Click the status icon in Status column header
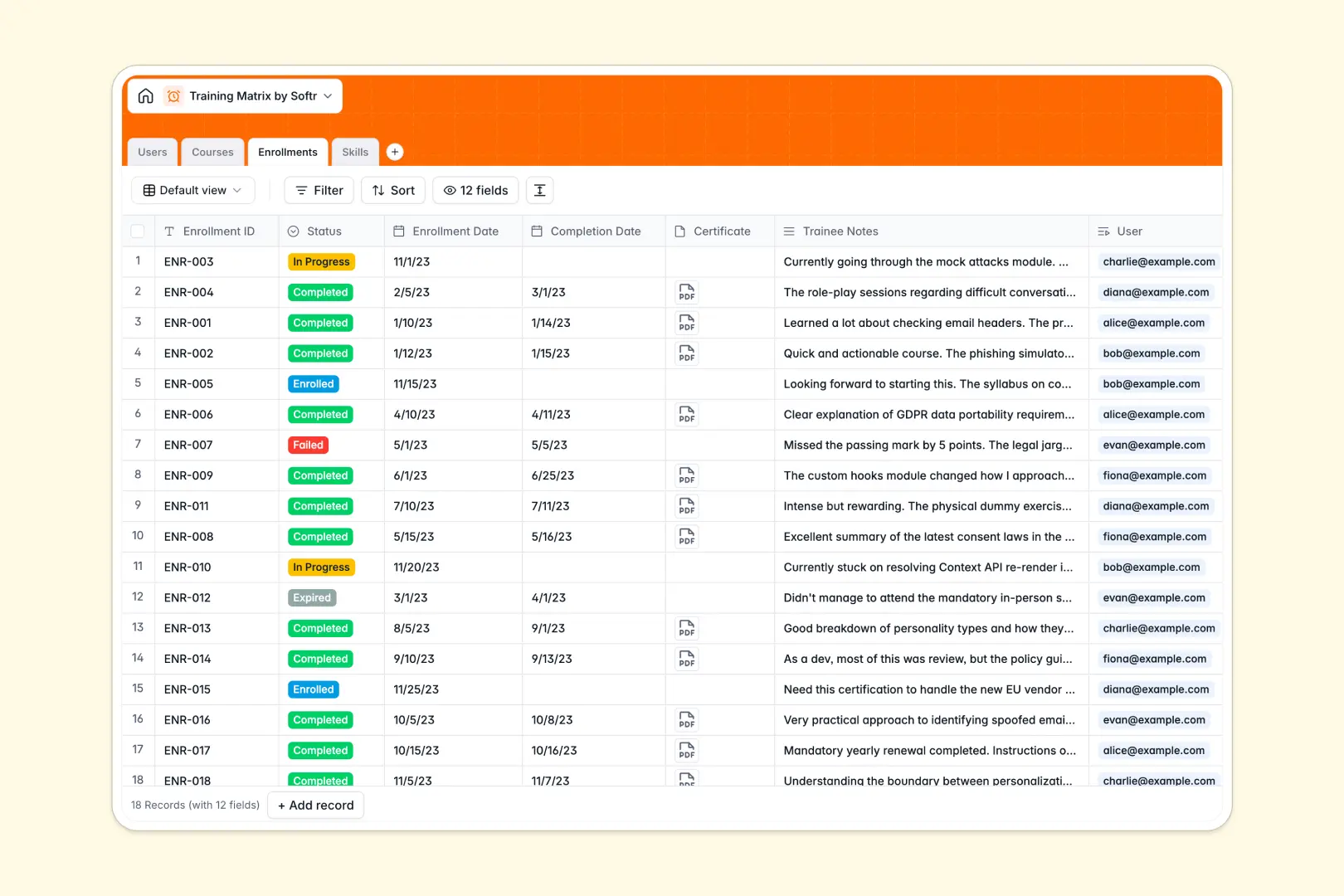 pyautogui.click(x=292, y=231)
